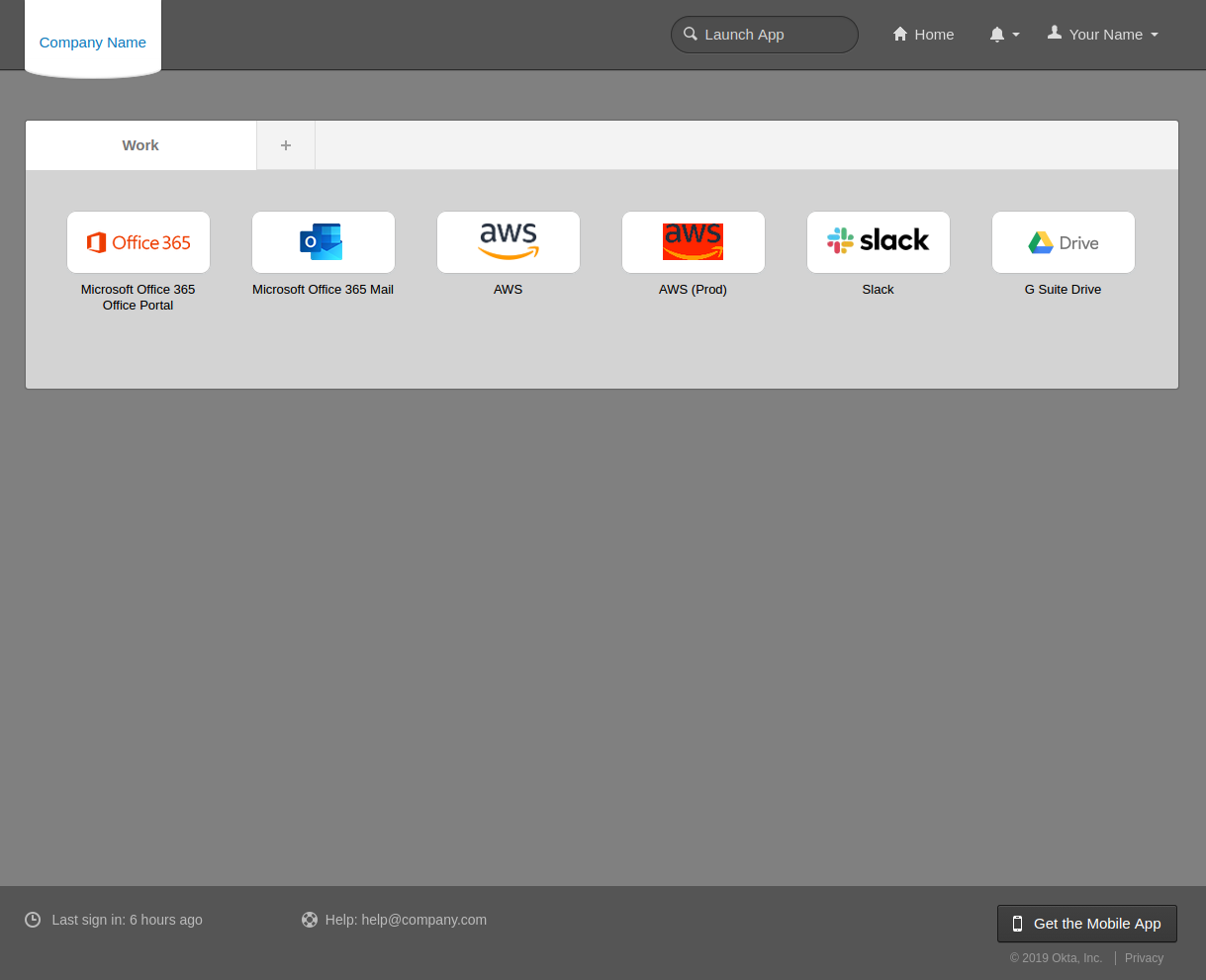Select the Work tab
This screenshot has height=980, width=1206.
tap(140, 145)
